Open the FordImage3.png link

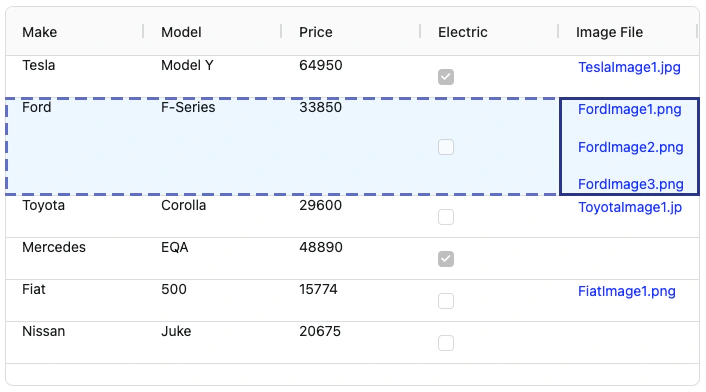click(630, 184)
